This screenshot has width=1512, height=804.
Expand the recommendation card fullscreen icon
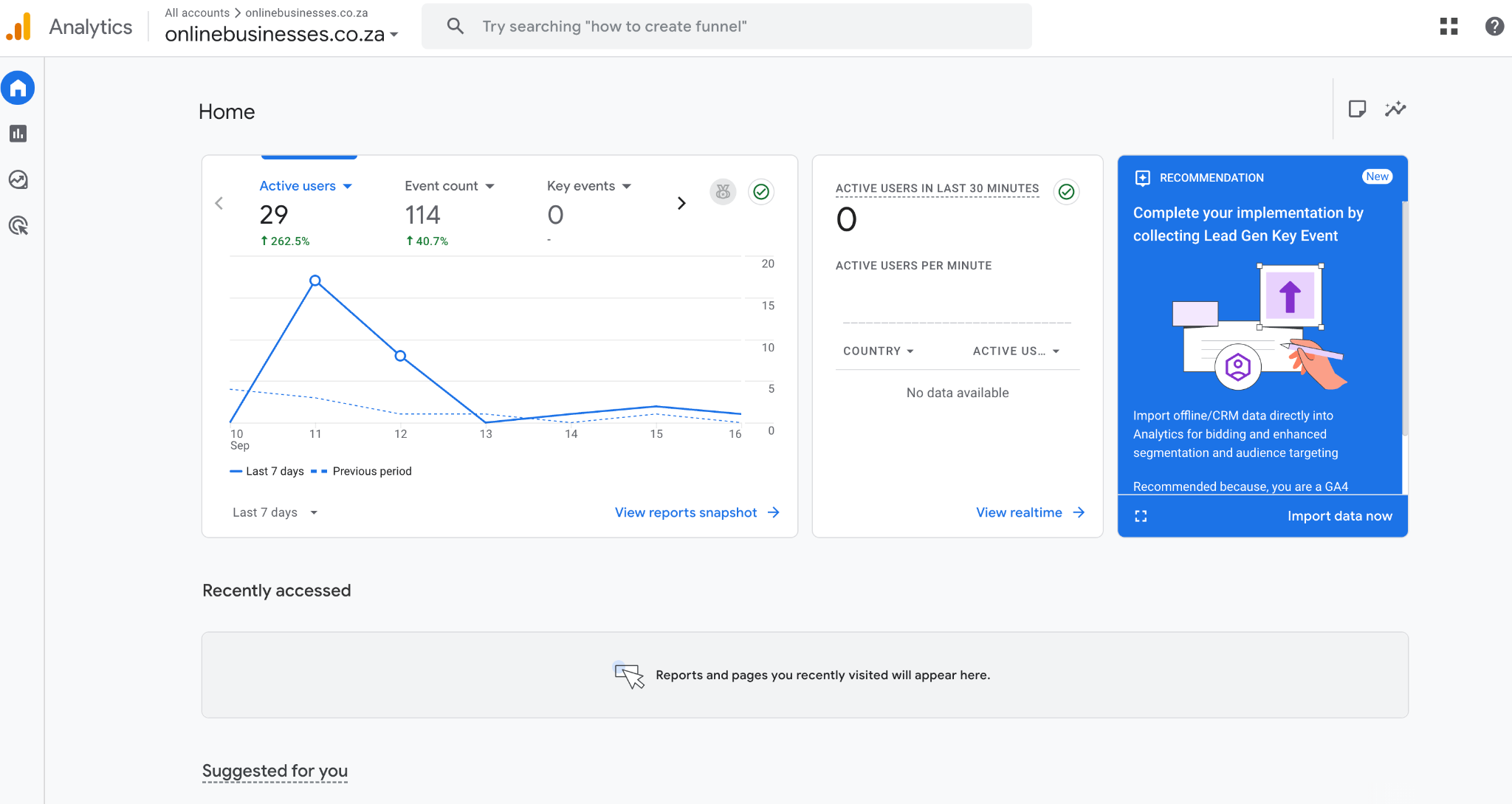[1141, 516]
